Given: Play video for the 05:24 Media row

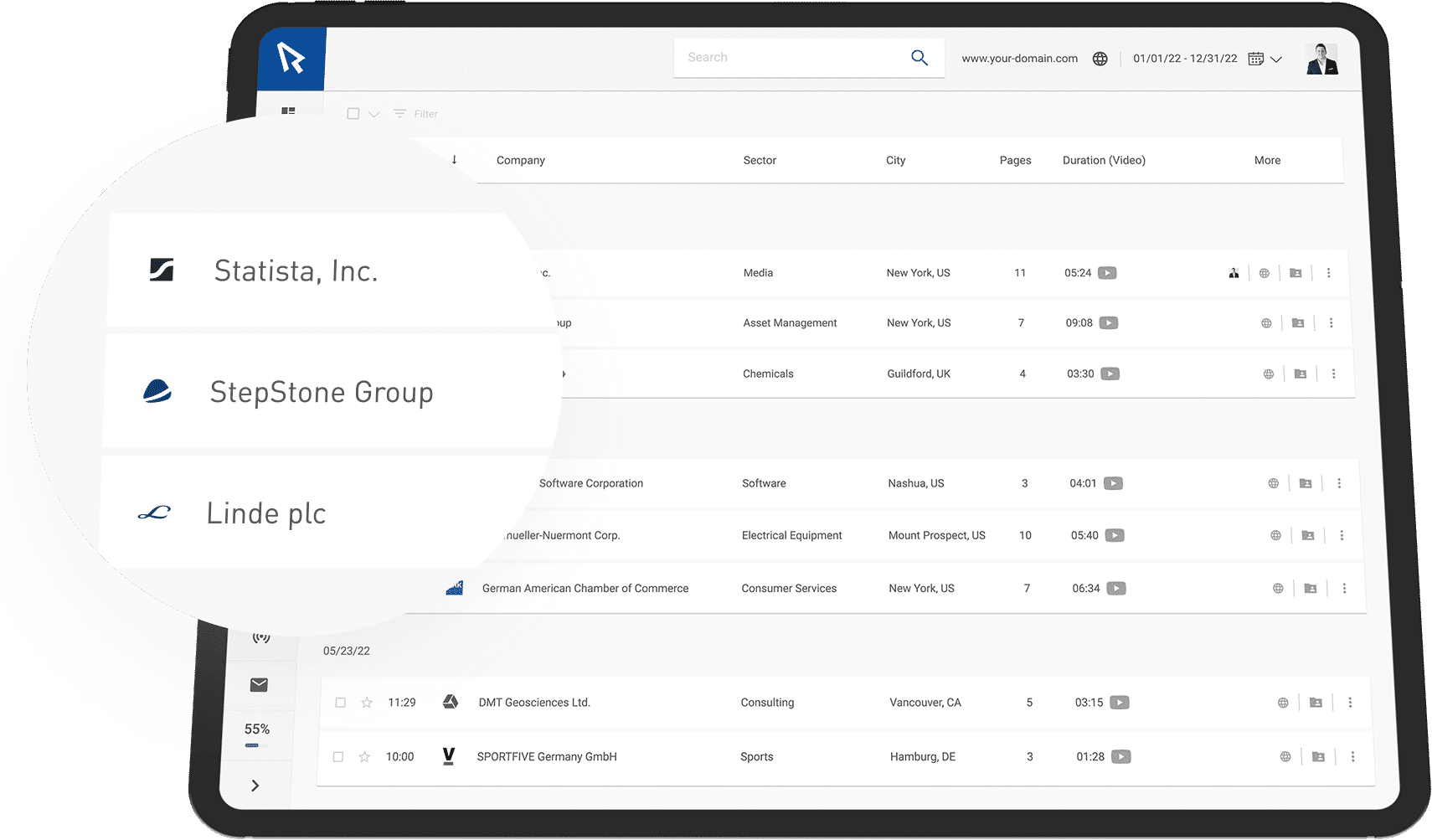Looking at the screenshot, I should pyautogui.click(x=1107, y=273).
